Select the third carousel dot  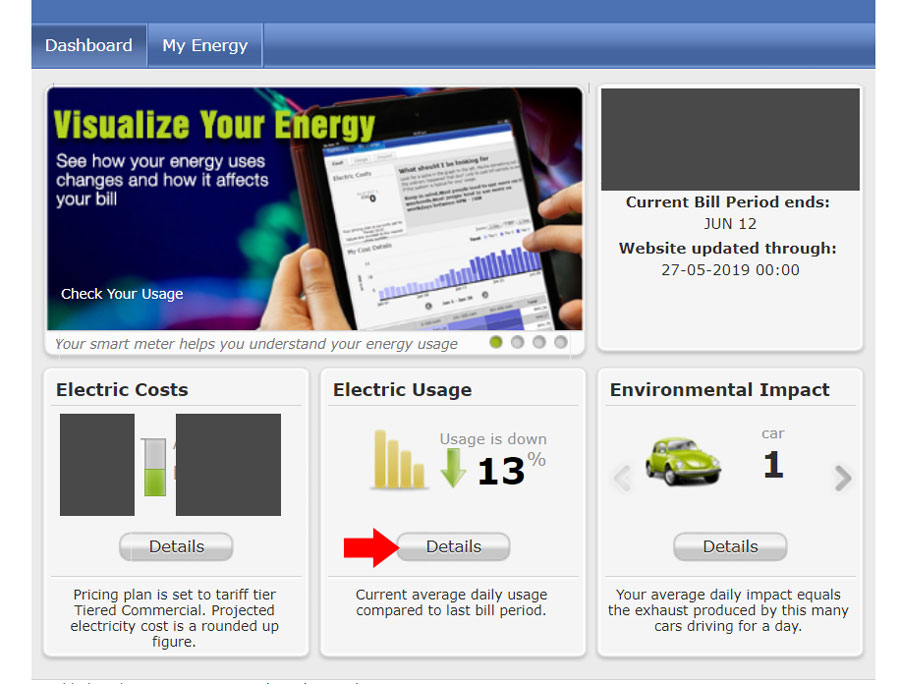(x=539, y=342)
